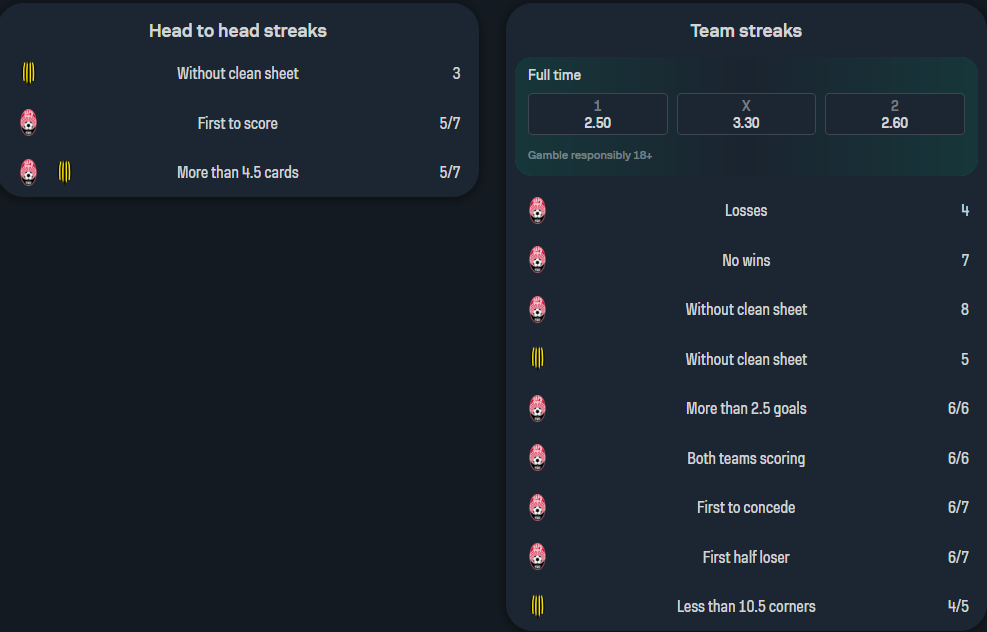Open the More than 4.5 cards streak

click(238, 172)
